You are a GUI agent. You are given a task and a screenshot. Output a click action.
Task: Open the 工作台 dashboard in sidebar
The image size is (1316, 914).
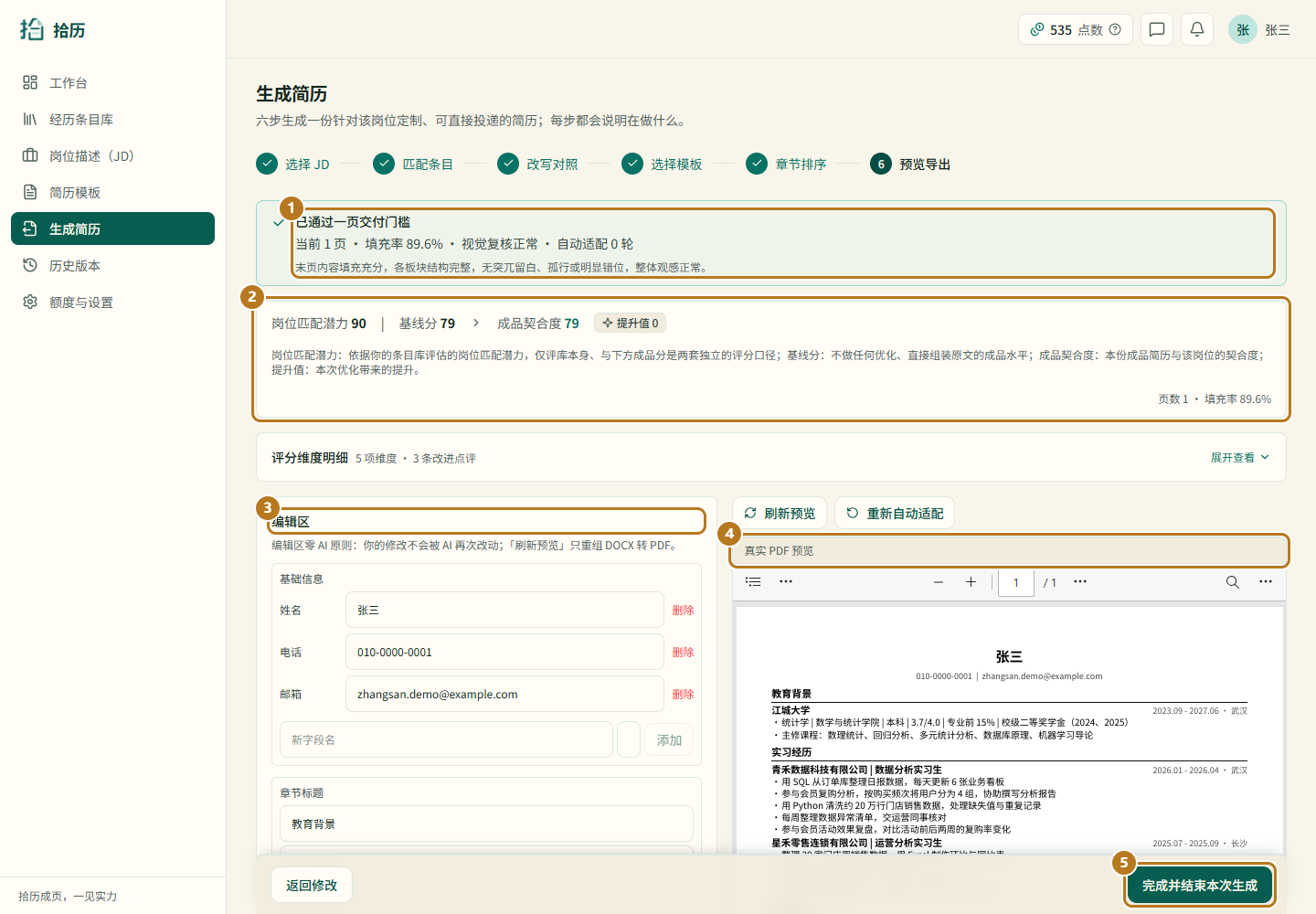(x=112, y=82)
